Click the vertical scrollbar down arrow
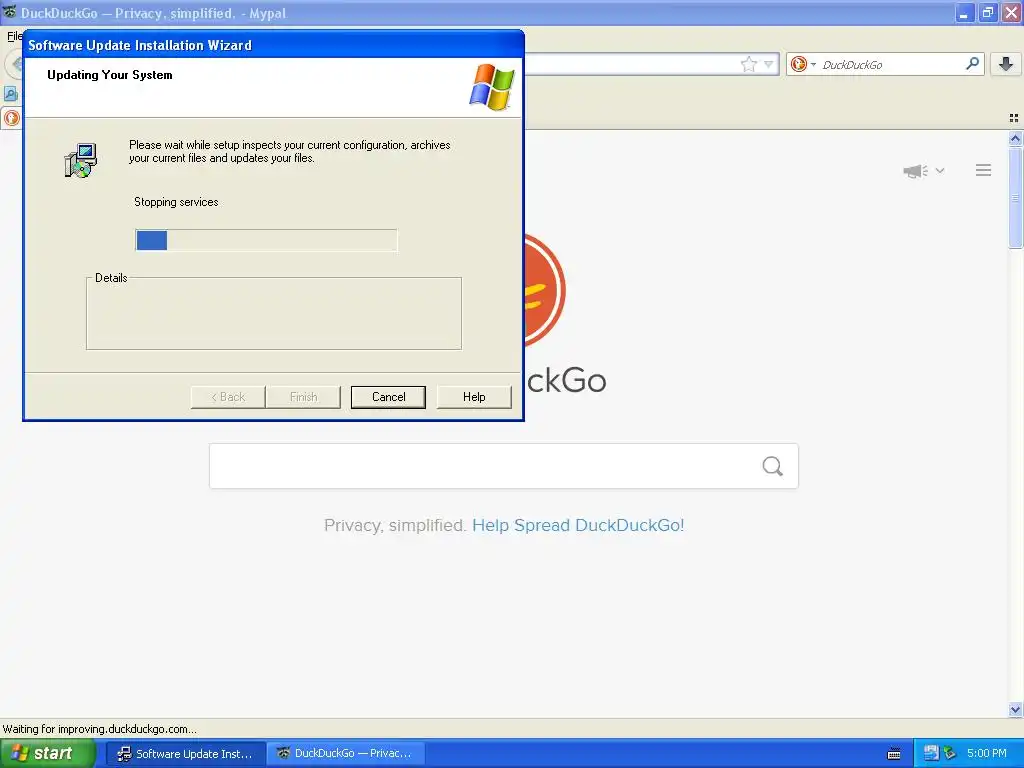 (x=1015, y=709)
